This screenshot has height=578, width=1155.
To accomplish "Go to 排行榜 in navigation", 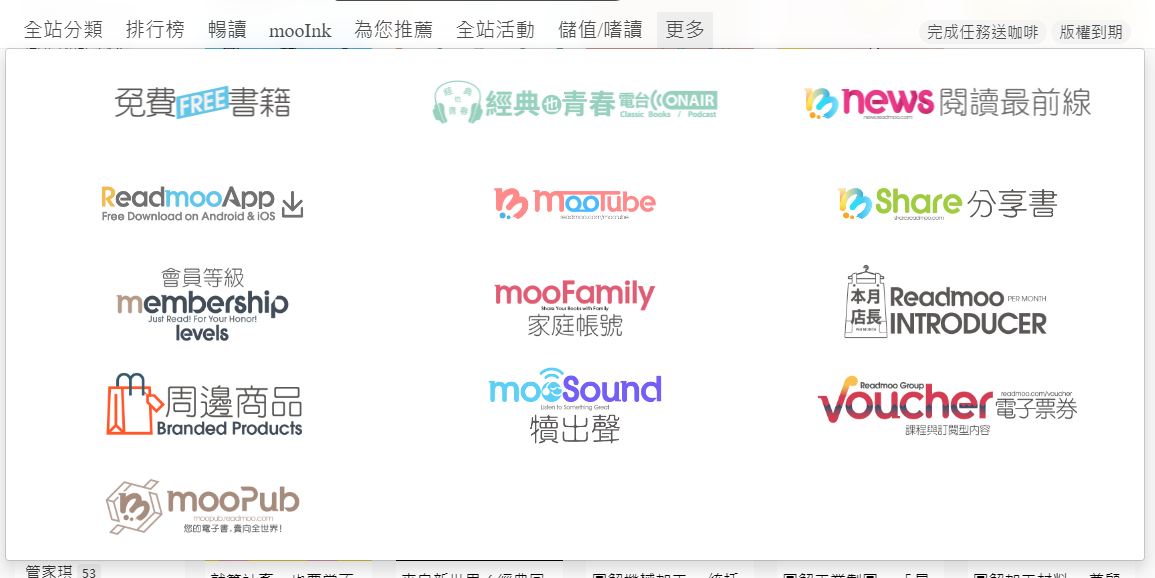I will click(155, 30).
